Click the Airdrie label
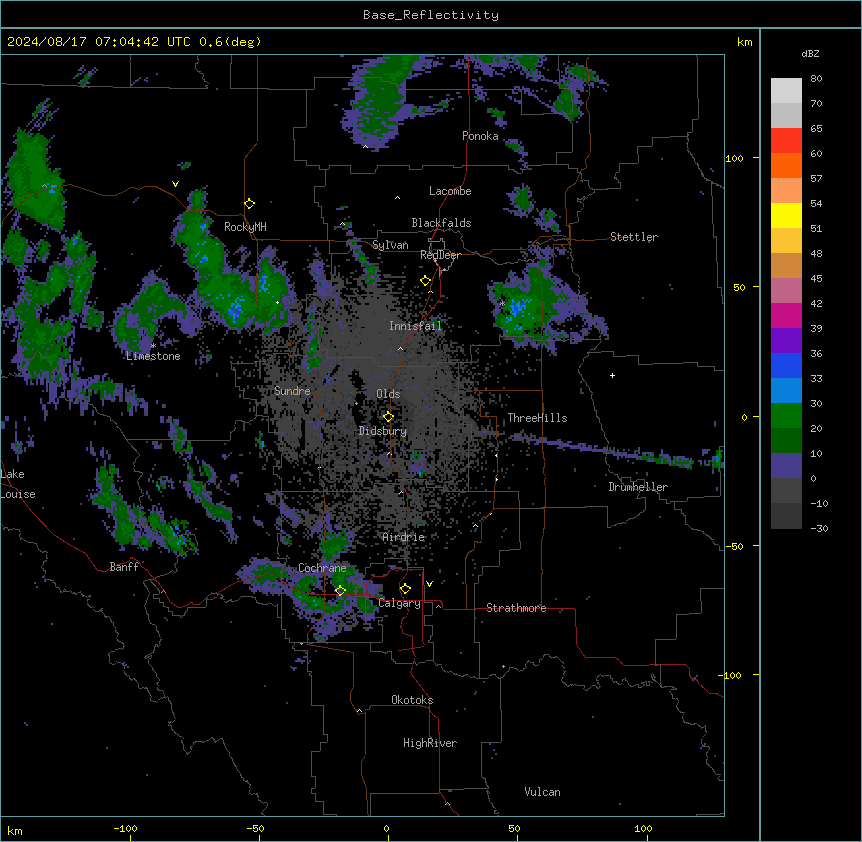The width and height of the screenshot is (862, 842). [404, 537]
